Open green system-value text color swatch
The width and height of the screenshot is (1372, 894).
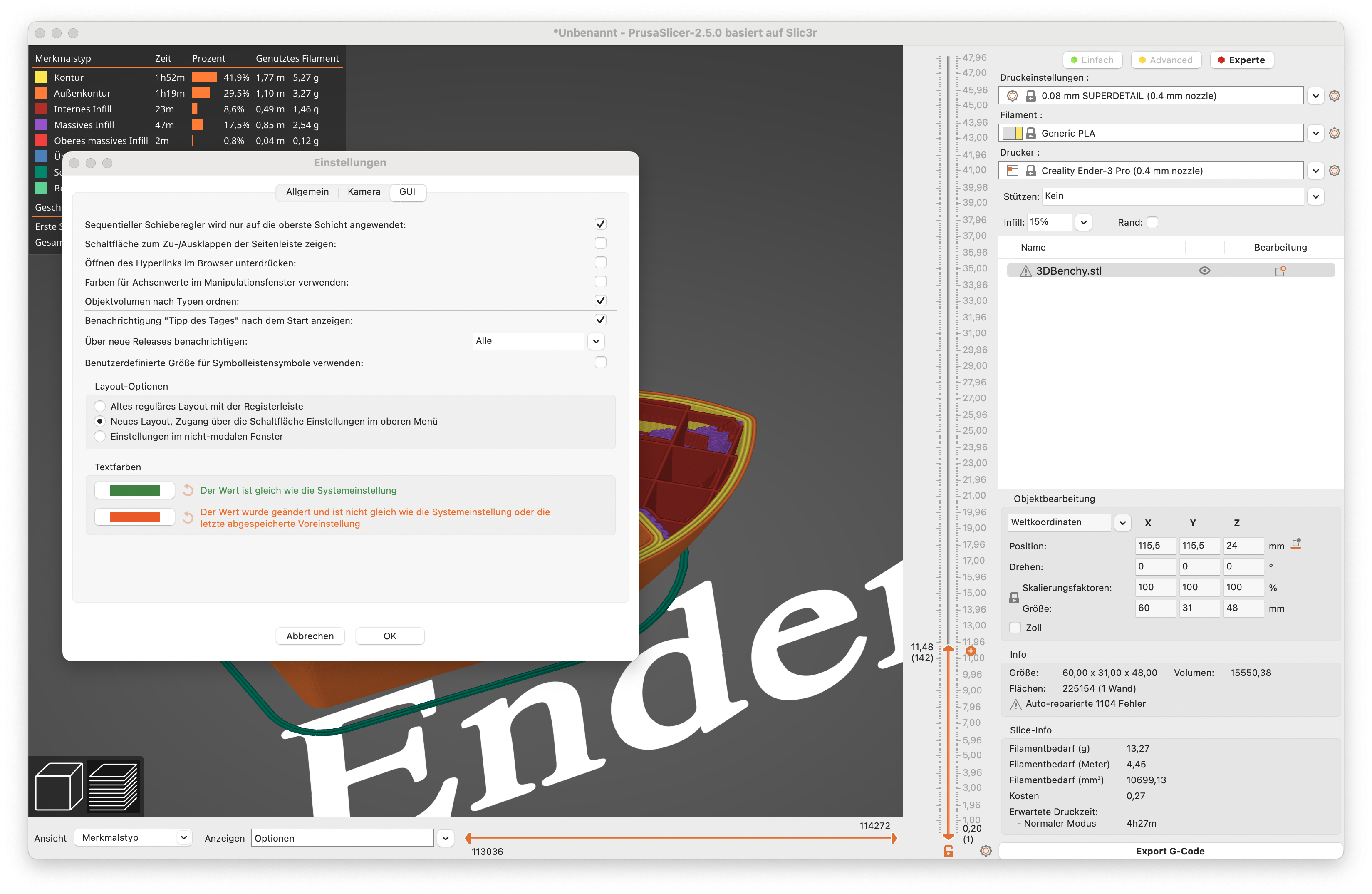[134, 490]
